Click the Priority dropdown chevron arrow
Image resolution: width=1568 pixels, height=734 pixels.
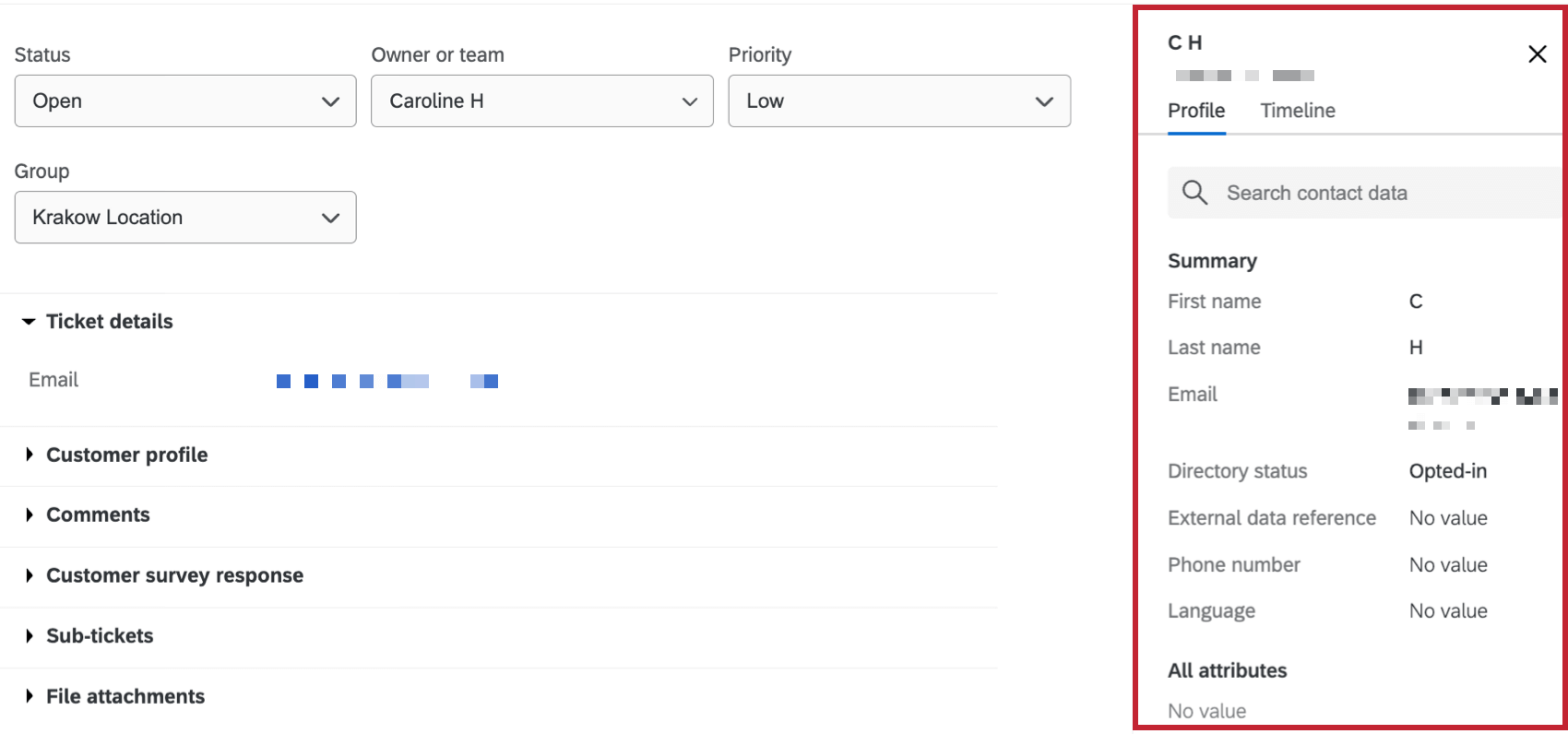pyautogui.click(x=1044, y=101)
